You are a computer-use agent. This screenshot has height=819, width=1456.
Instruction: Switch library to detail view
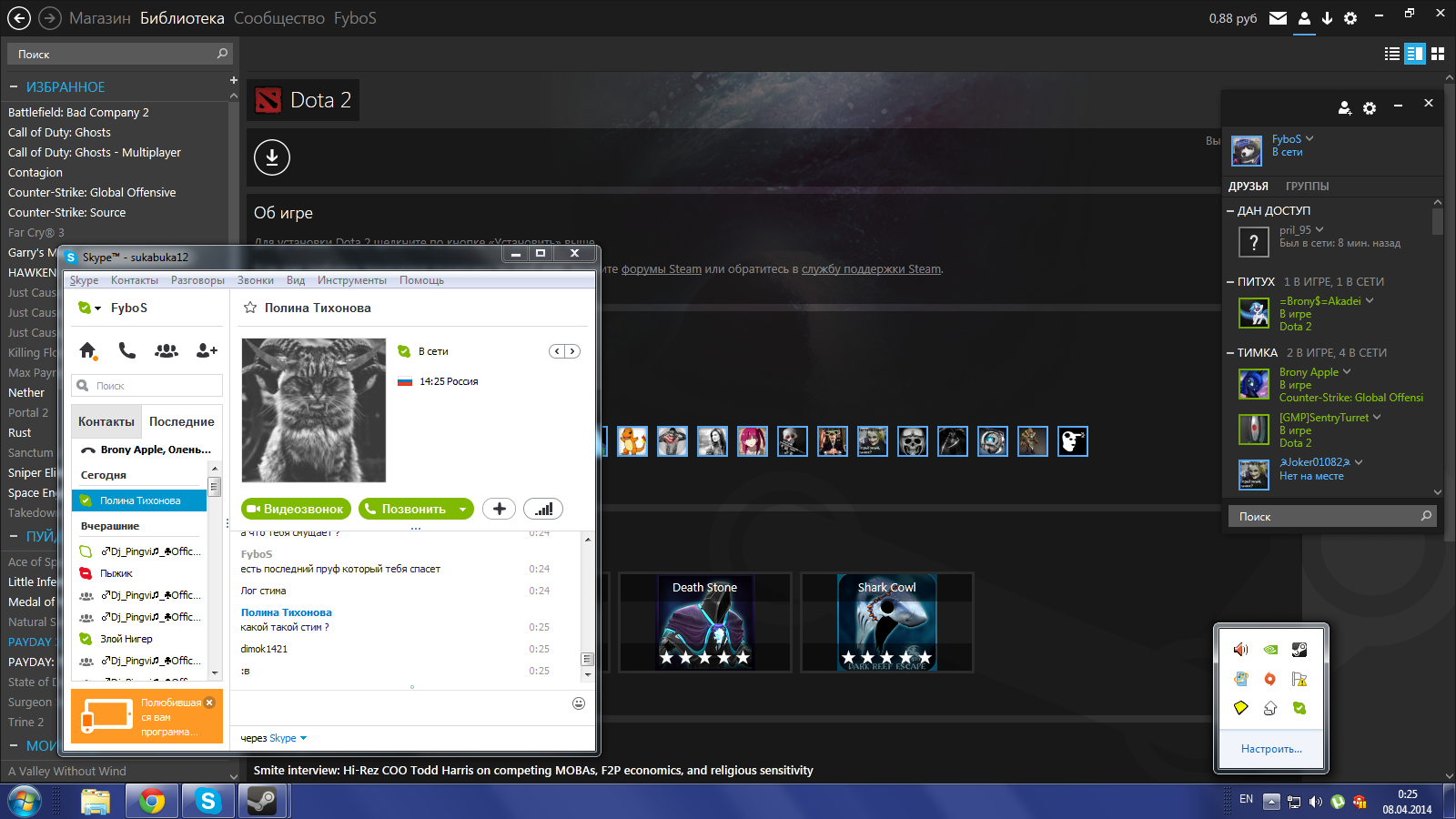pos(1415,54)
